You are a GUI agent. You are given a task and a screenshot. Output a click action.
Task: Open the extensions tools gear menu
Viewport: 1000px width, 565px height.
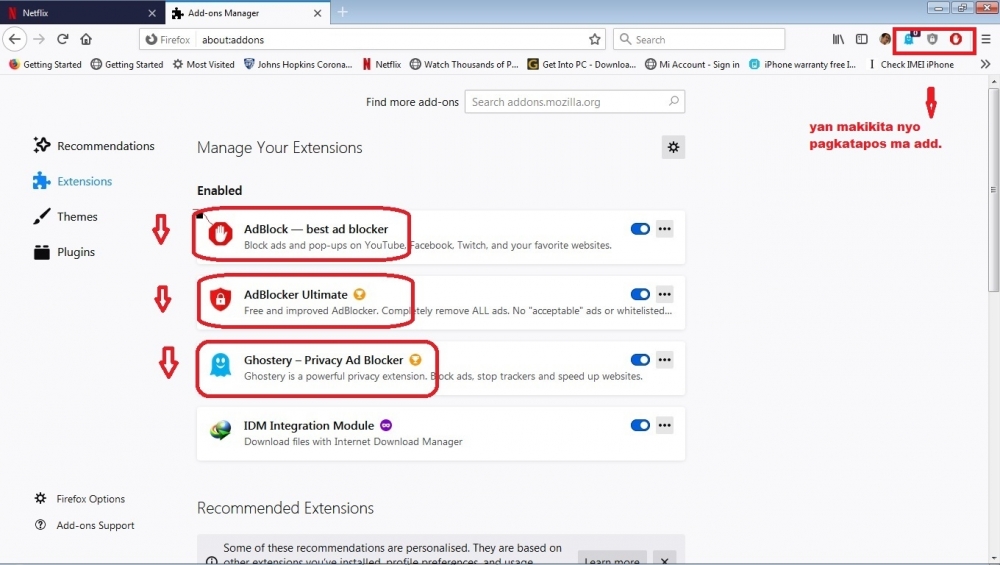(673, 147)
